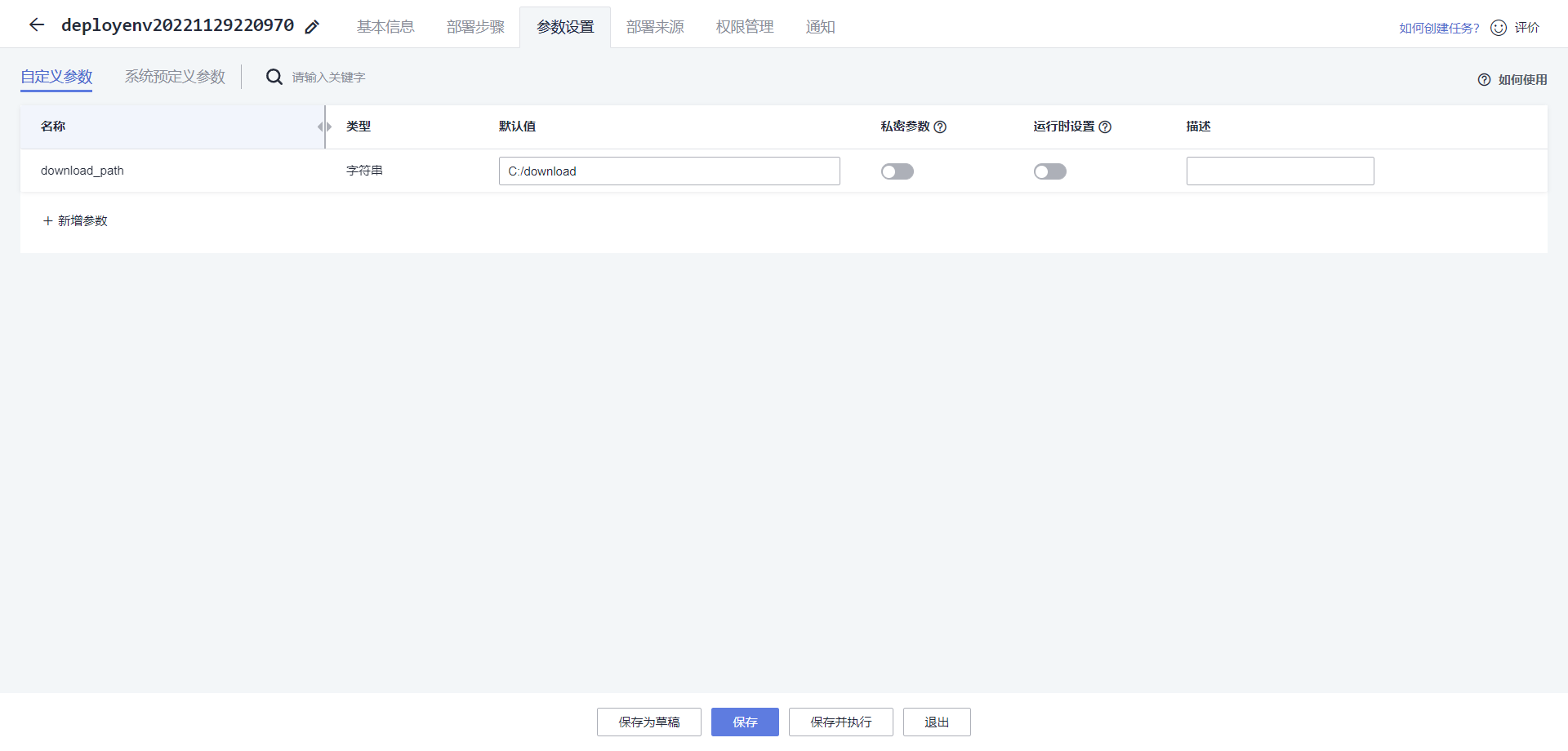Click the 保存并执行 button
1568x751 pixels.
coord(840,722)
